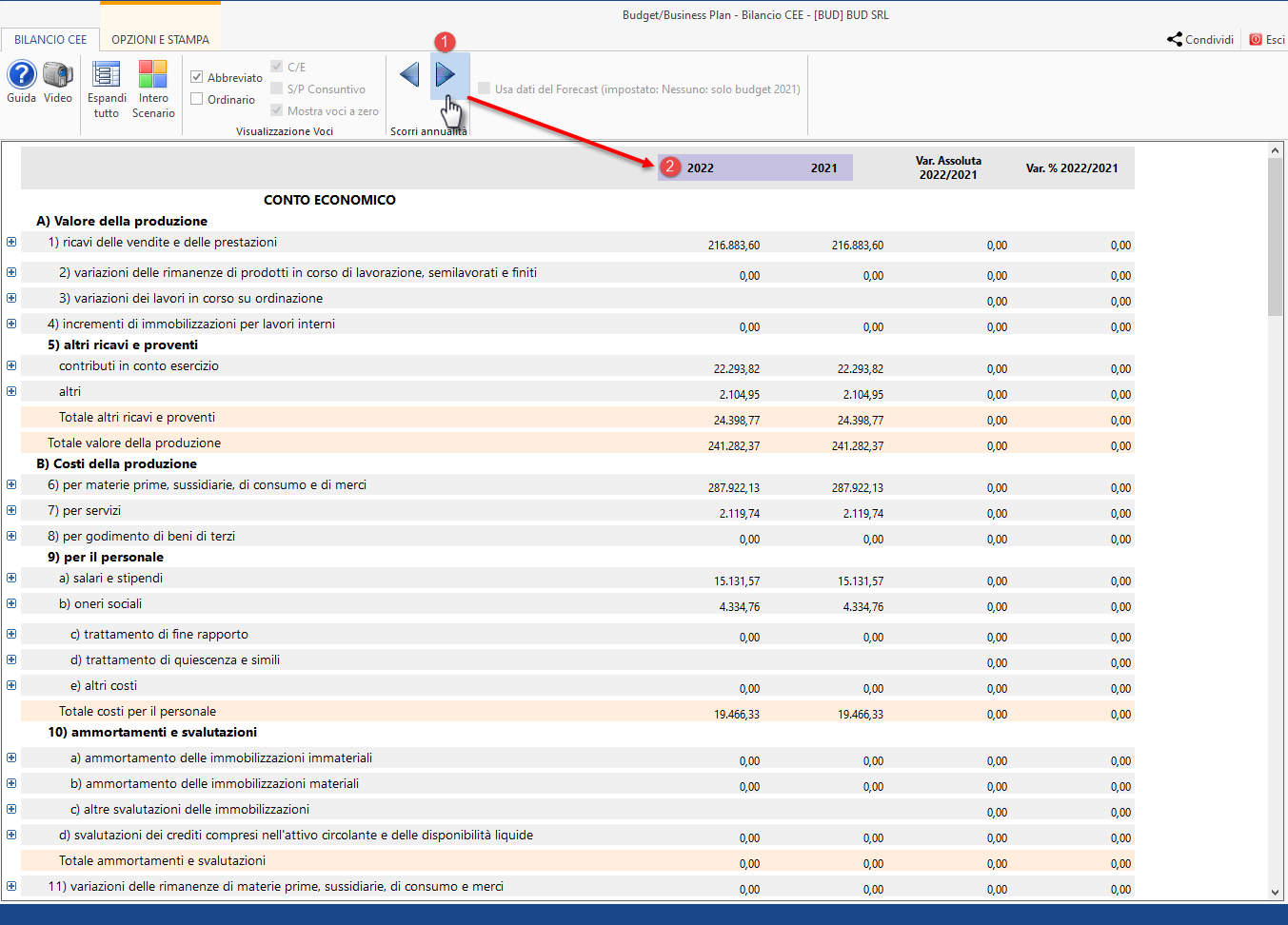Click the A) Valore della produzione heading
Image resolution: width=1288 pixels, height=925 pixels.
(122, 221)
